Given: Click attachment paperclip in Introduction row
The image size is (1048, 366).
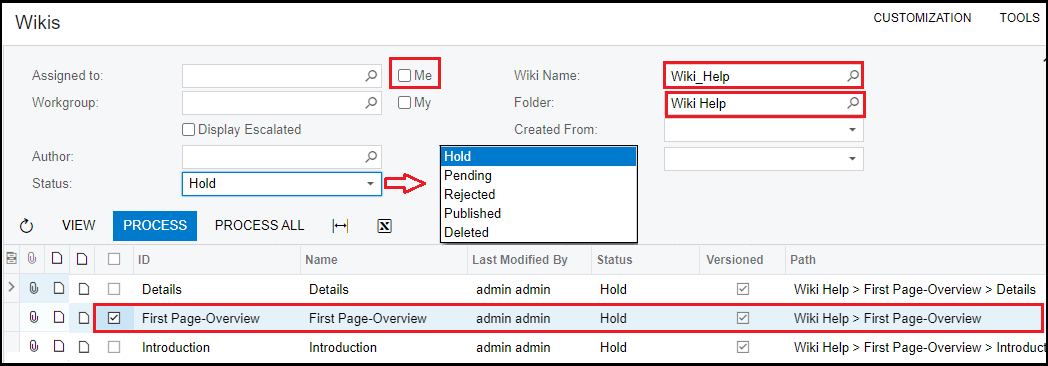Looking at the screenshot, I should 33,347.
